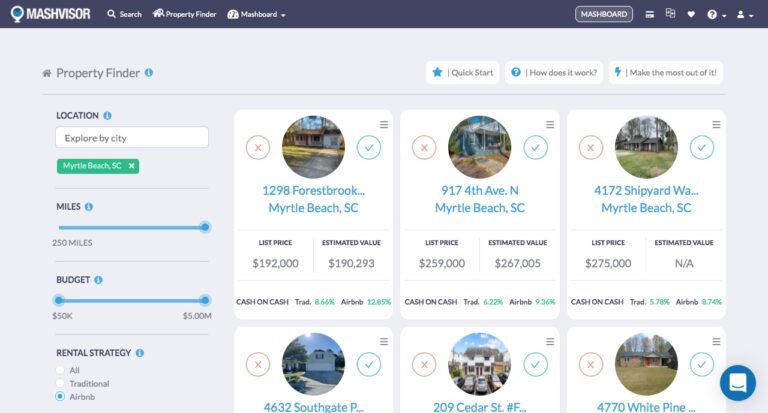Click the Explore by city input field
The height and width of the screenshot is (413, 768).
point(132,138)
